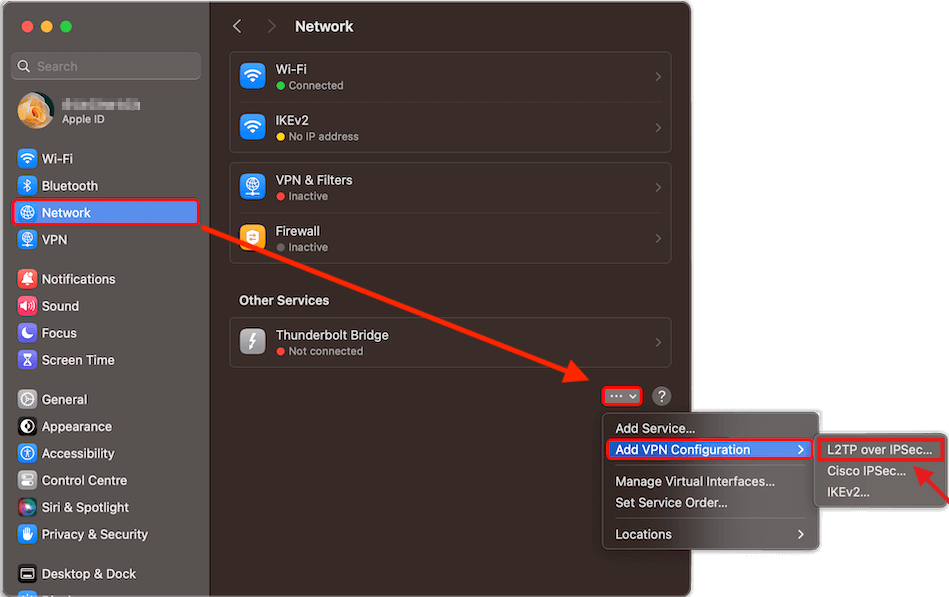Screen dimensions: 949x597
Task: Open Notifications bell icon in sidebar
Action: coord(27,279)
